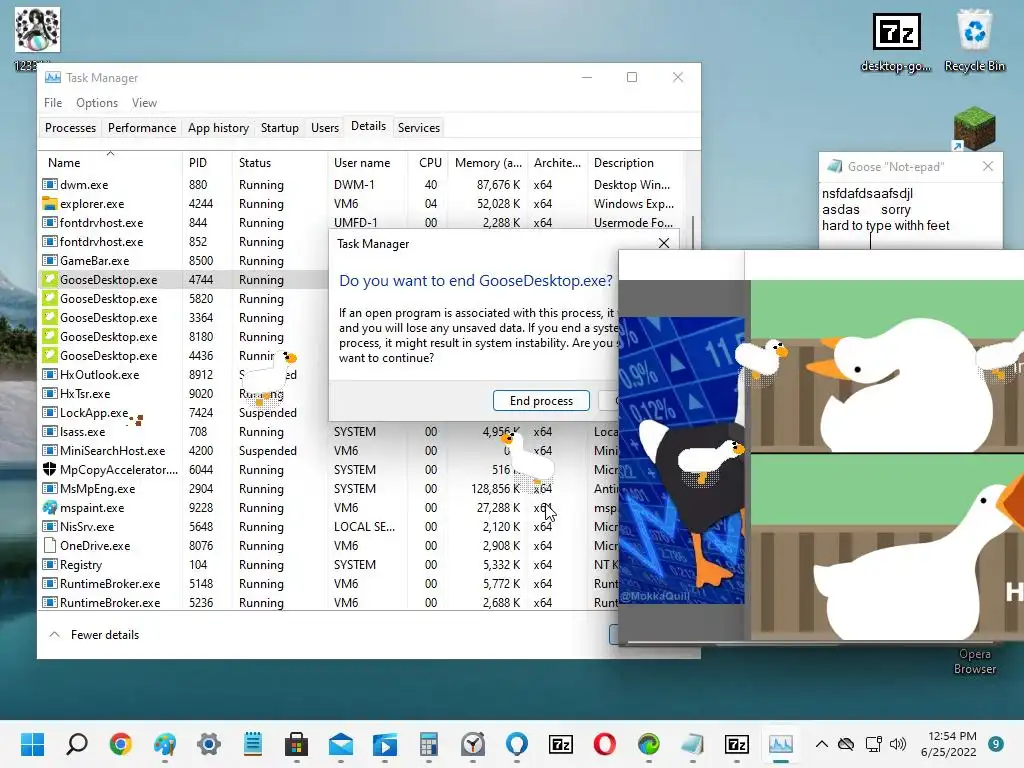Click the GooseDesktop.exe icon with PID 5820

[50, 298]
